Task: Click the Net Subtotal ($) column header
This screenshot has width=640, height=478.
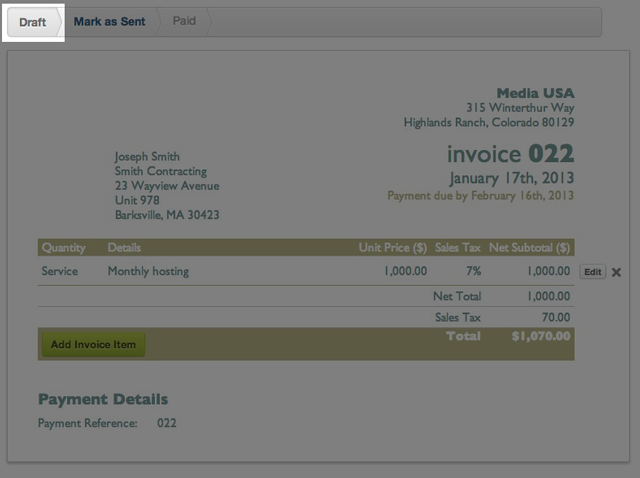Action: point(529,248)
